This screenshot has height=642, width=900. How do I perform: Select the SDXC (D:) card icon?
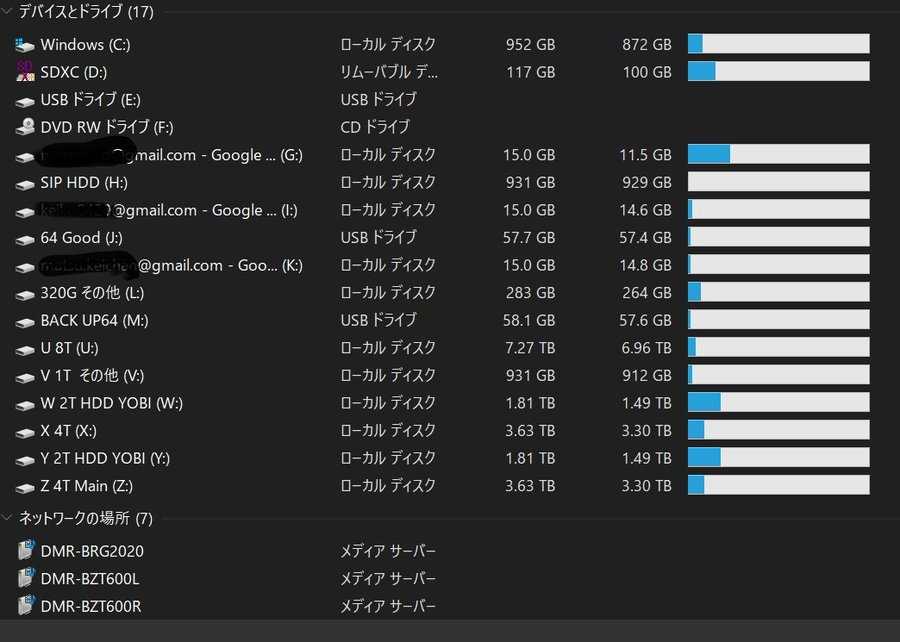pyautogui.click(x=25, y=72)
